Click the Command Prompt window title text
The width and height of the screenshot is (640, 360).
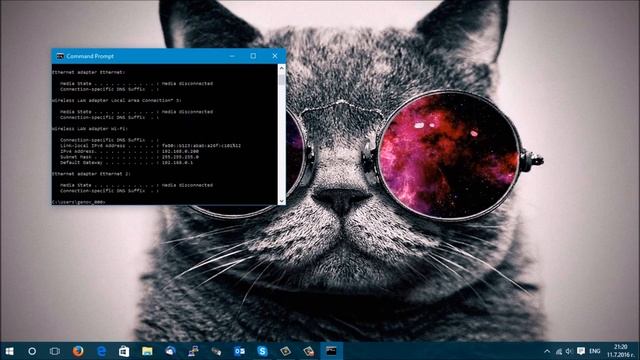coord(90,56)
